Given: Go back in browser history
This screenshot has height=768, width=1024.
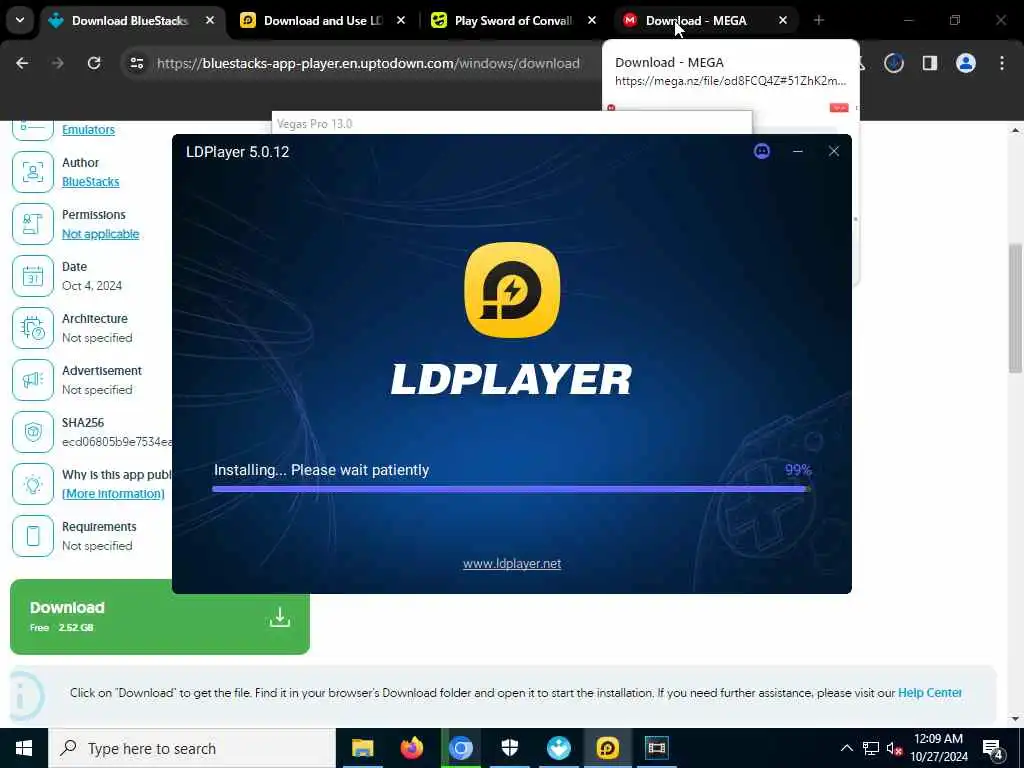Looking at the screenshot, I should [22, 63].
